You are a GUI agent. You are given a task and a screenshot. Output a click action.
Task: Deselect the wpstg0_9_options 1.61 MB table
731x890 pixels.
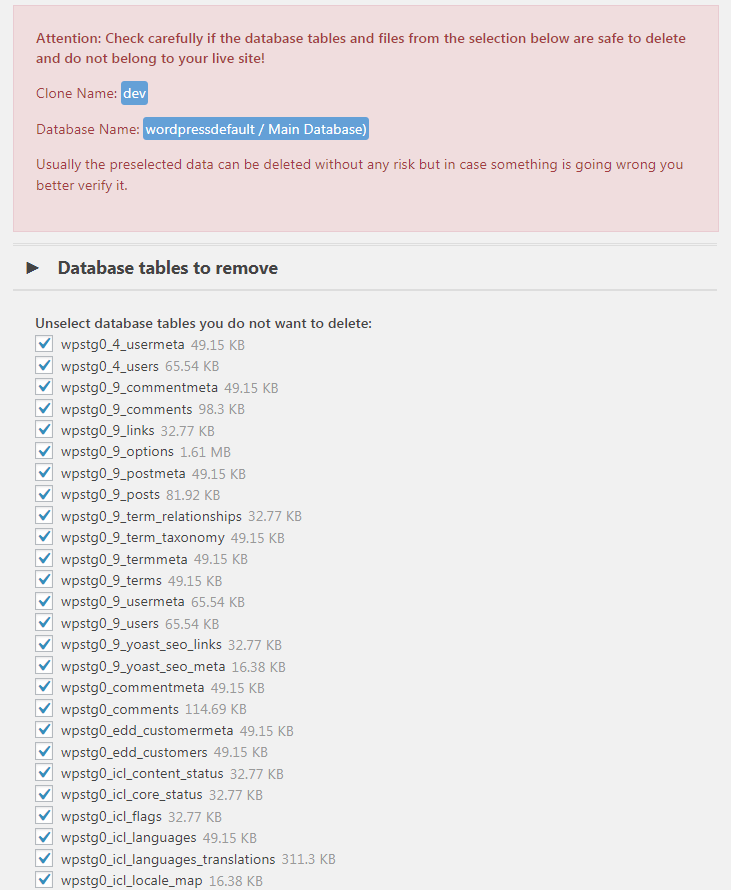point(44,451)
